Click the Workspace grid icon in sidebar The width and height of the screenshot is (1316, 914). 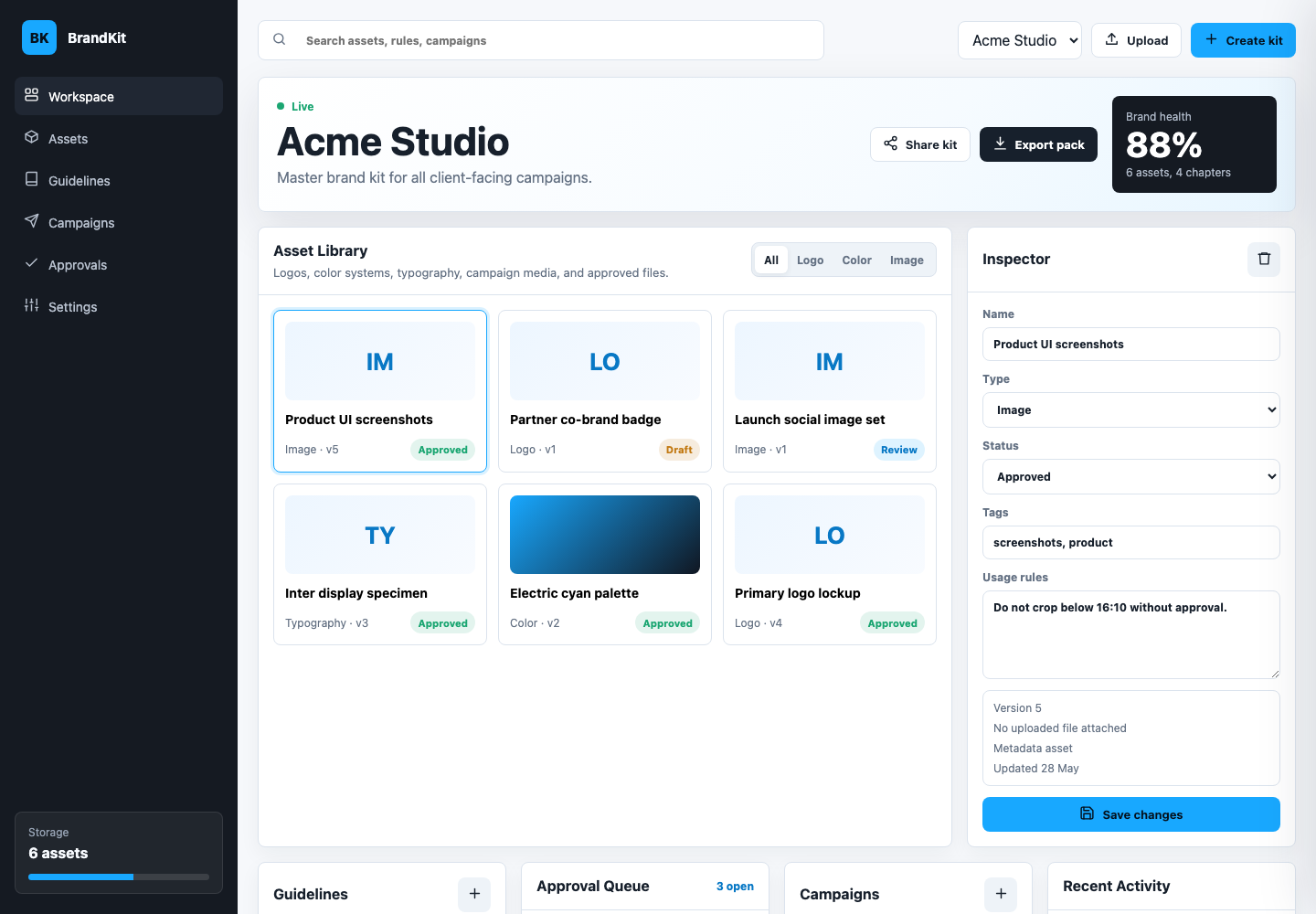pyautogui.click(x=32, y=95)
